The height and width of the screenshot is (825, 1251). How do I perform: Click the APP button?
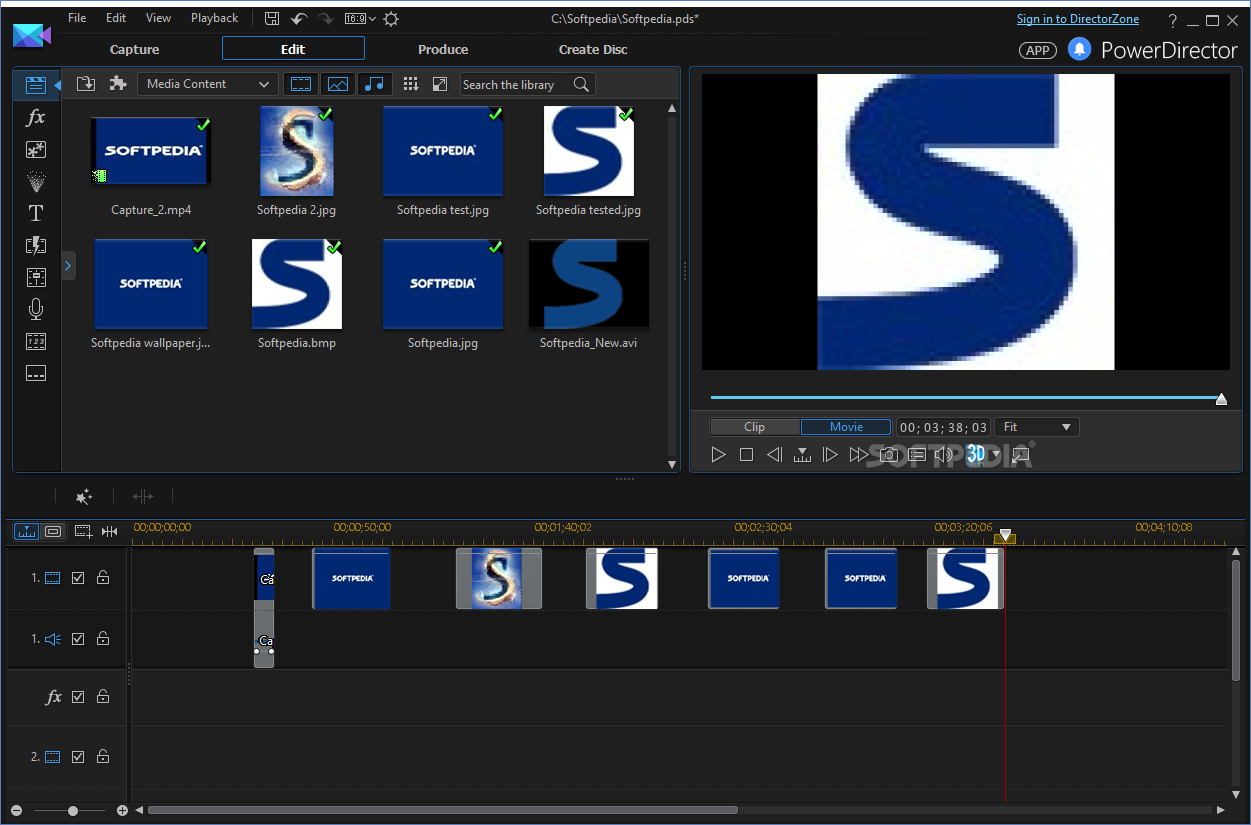tap(1038, 50)
